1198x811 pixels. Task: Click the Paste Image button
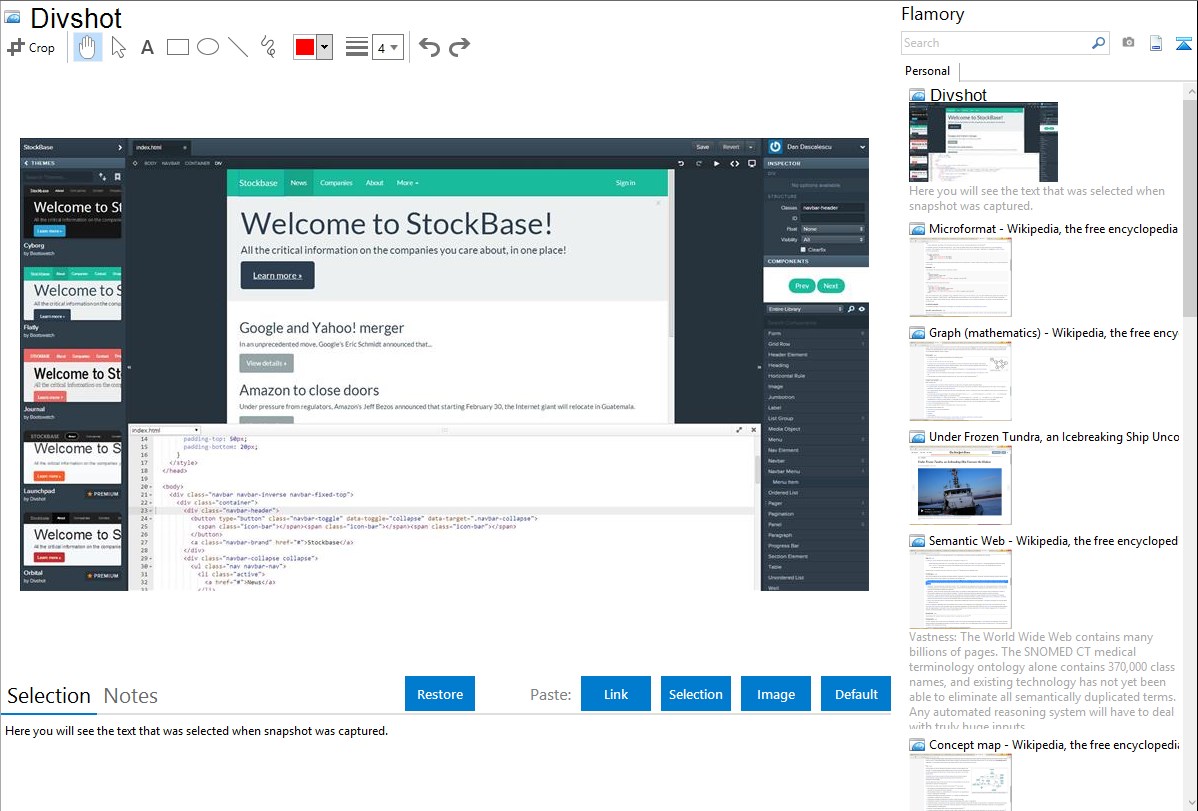pos(775,694)
